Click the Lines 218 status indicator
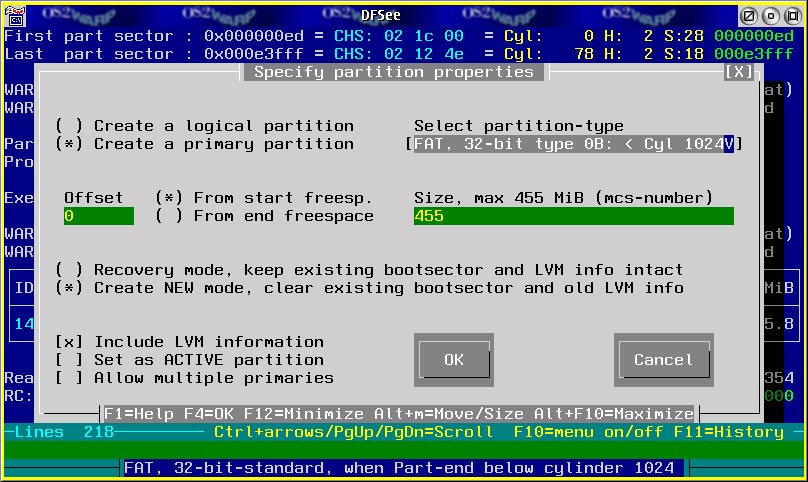808x482 pixels. point(63,432)
